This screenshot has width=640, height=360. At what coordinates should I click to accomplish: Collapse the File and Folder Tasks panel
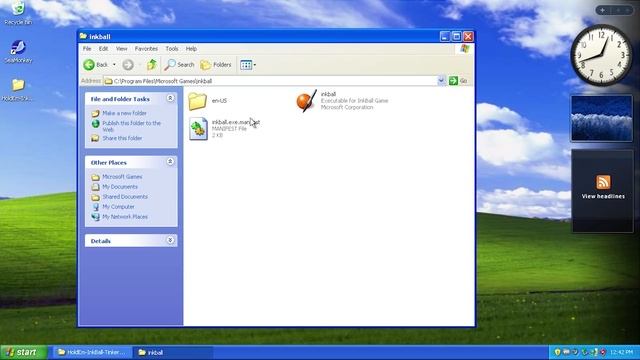(x=170, y=98)
